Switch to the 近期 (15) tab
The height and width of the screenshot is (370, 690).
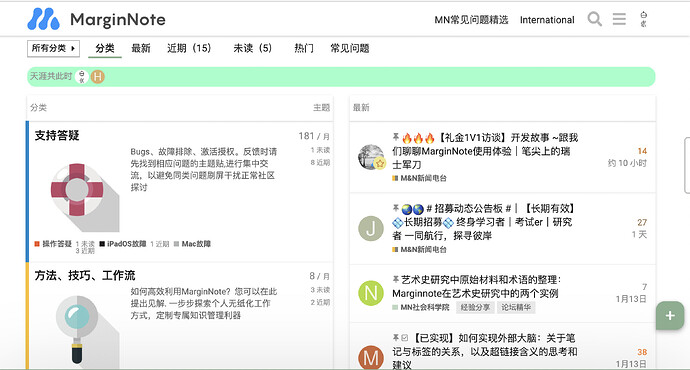tap(189, 48)
